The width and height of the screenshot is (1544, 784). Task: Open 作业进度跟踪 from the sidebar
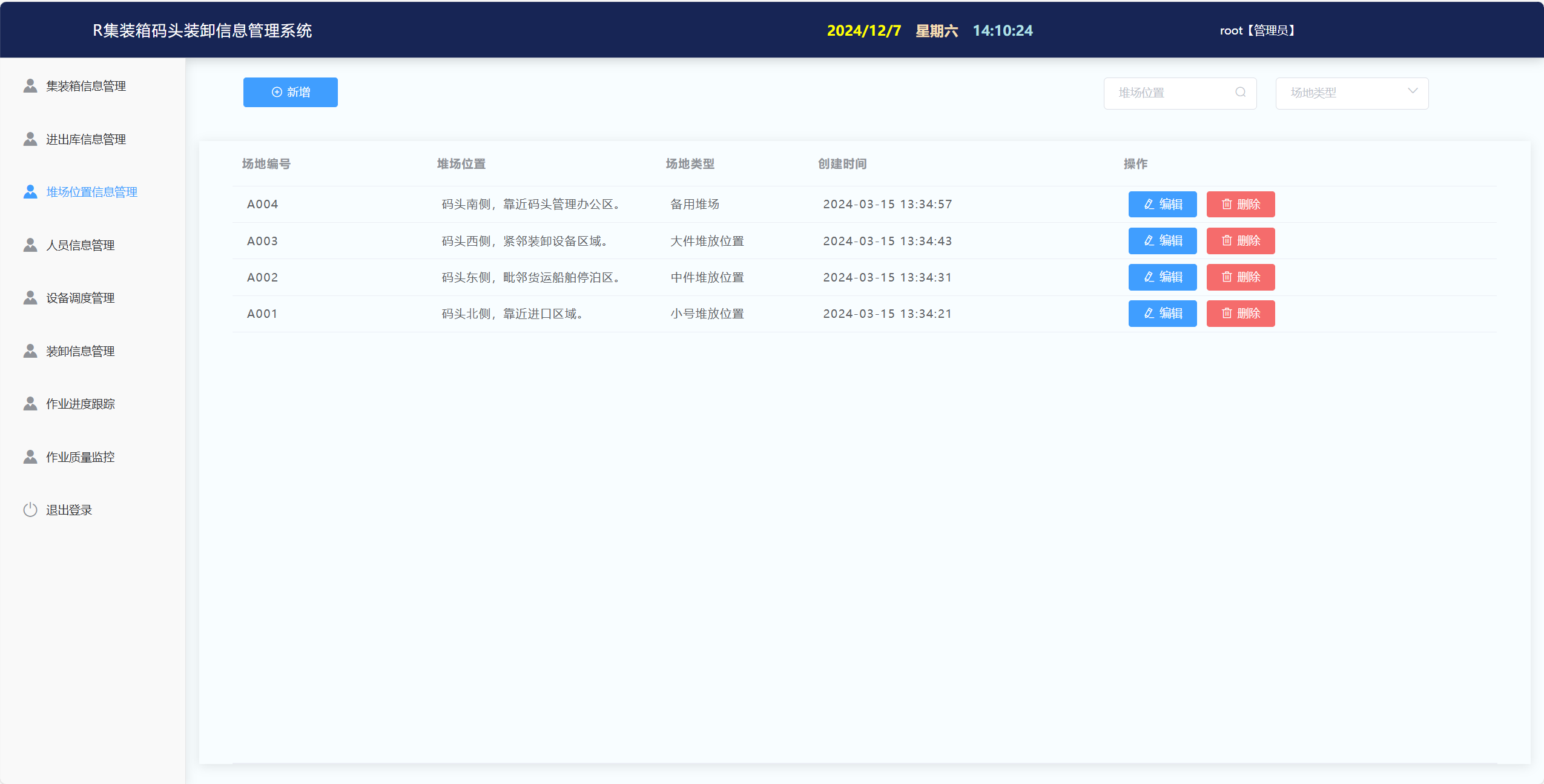[x=80, y=404]
